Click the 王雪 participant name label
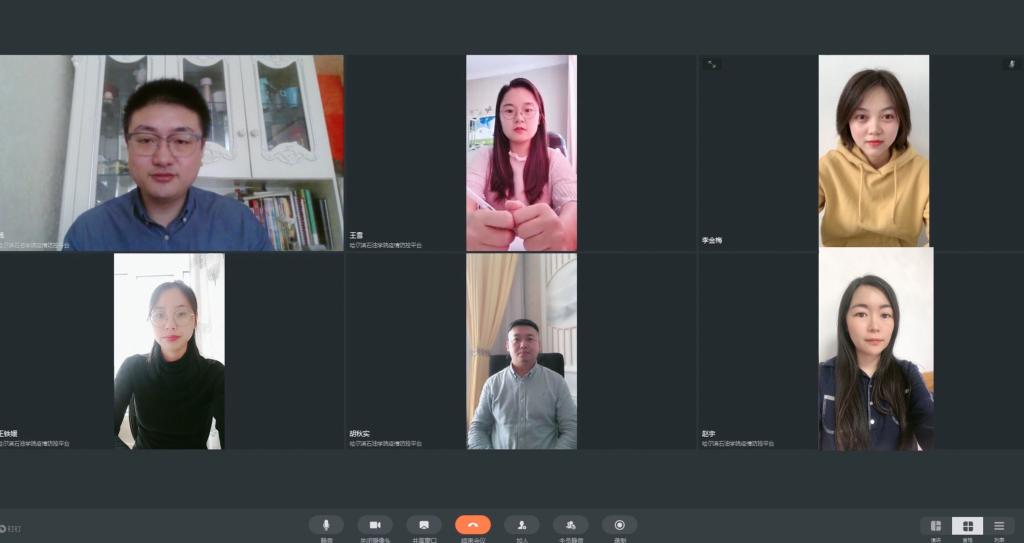This screenshot has height=543, width=1024. pos(356,236)
